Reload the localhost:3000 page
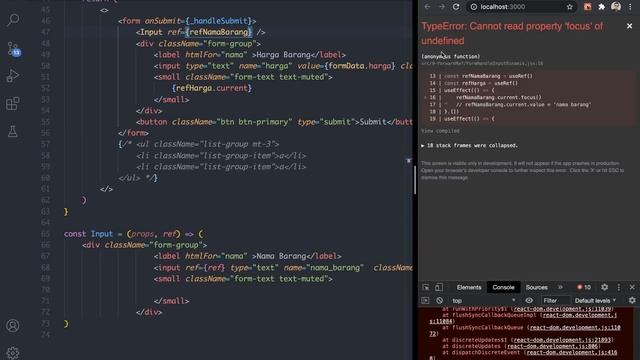This screenshot has height=360, width=640. pyautogui.click(x=456, y=7)
